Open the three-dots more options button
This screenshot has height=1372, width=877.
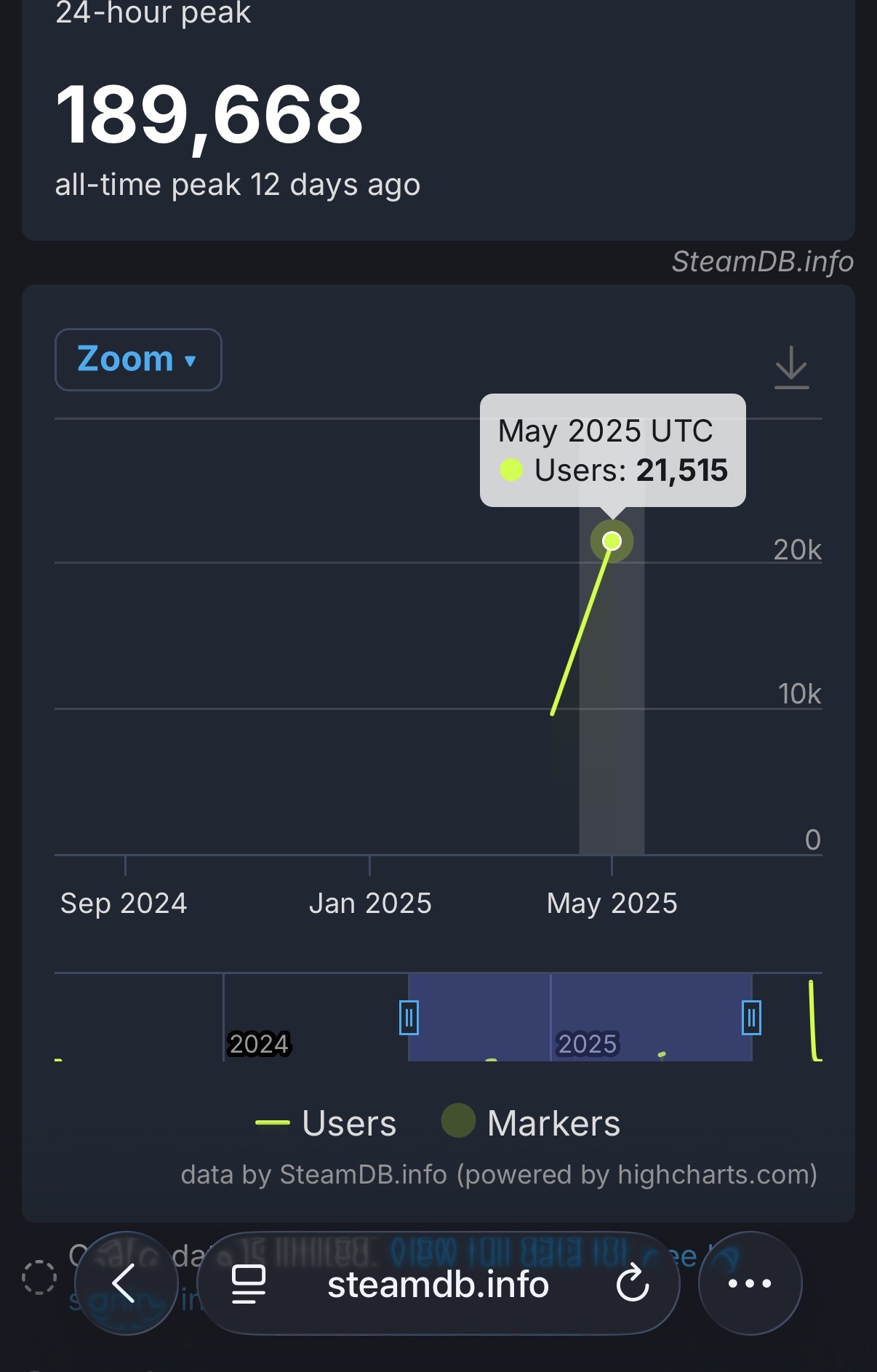tap(750, 1283)
